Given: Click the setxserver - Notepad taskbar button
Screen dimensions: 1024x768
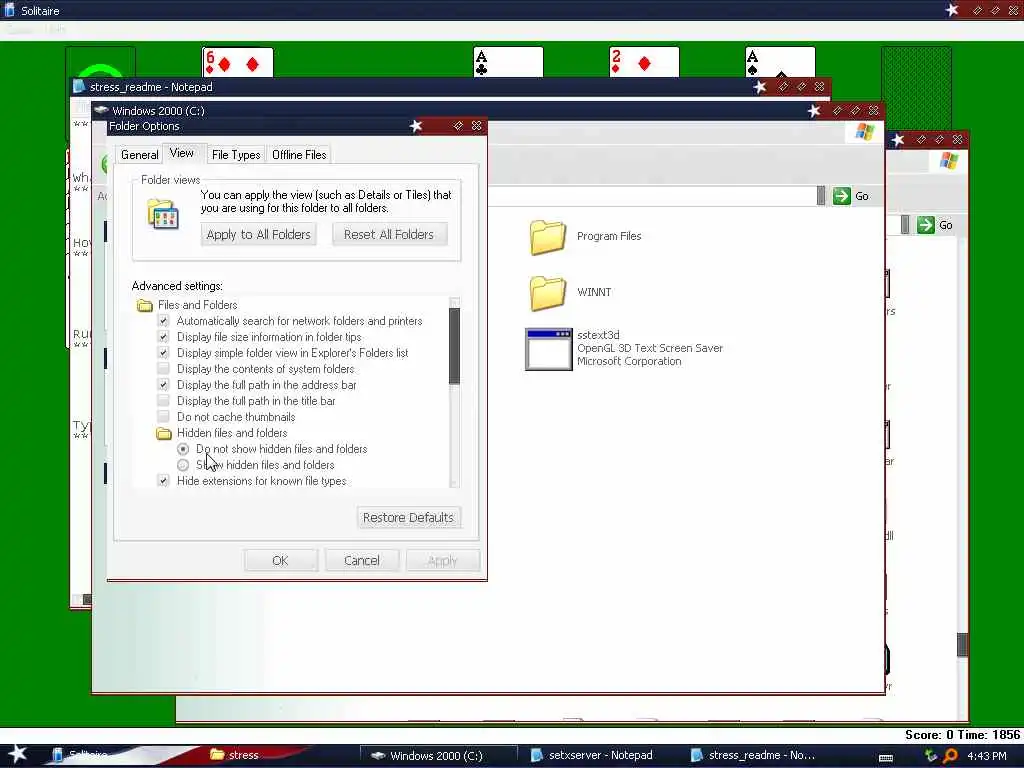Looking at the screenshot, I should [x=600, y=756].
